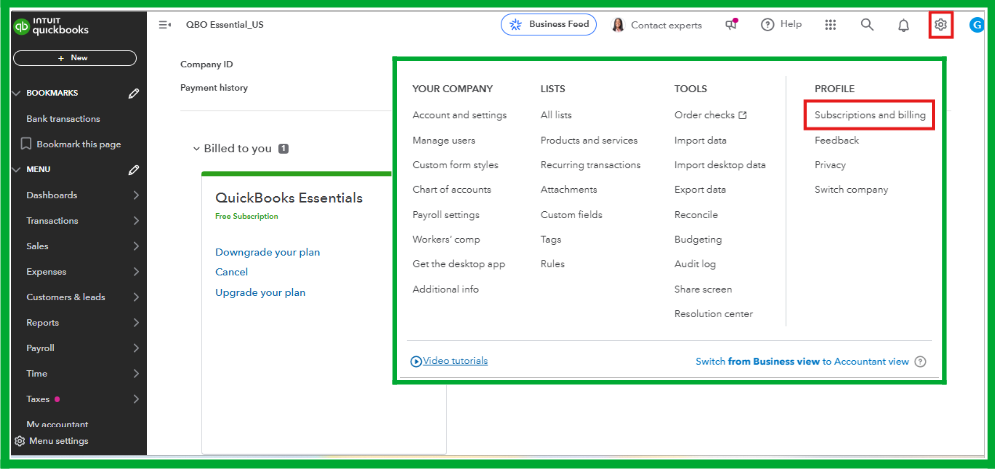Image resolution: width=995 pixels, height=469 pixels.
Task: Edit menu with pencil icon
Action: 133,169
